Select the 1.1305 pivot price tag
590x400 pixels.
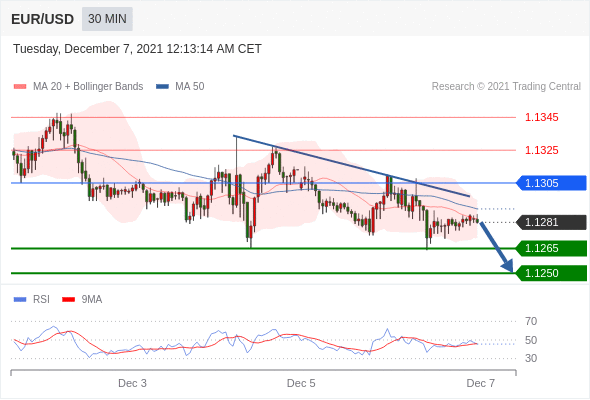(x=551, y=183)
